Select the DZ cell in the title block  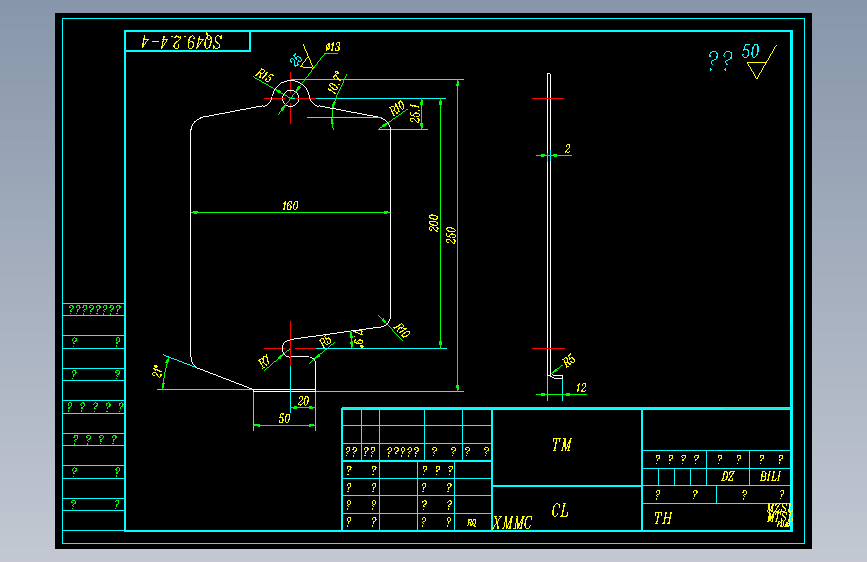pos(728,476)
